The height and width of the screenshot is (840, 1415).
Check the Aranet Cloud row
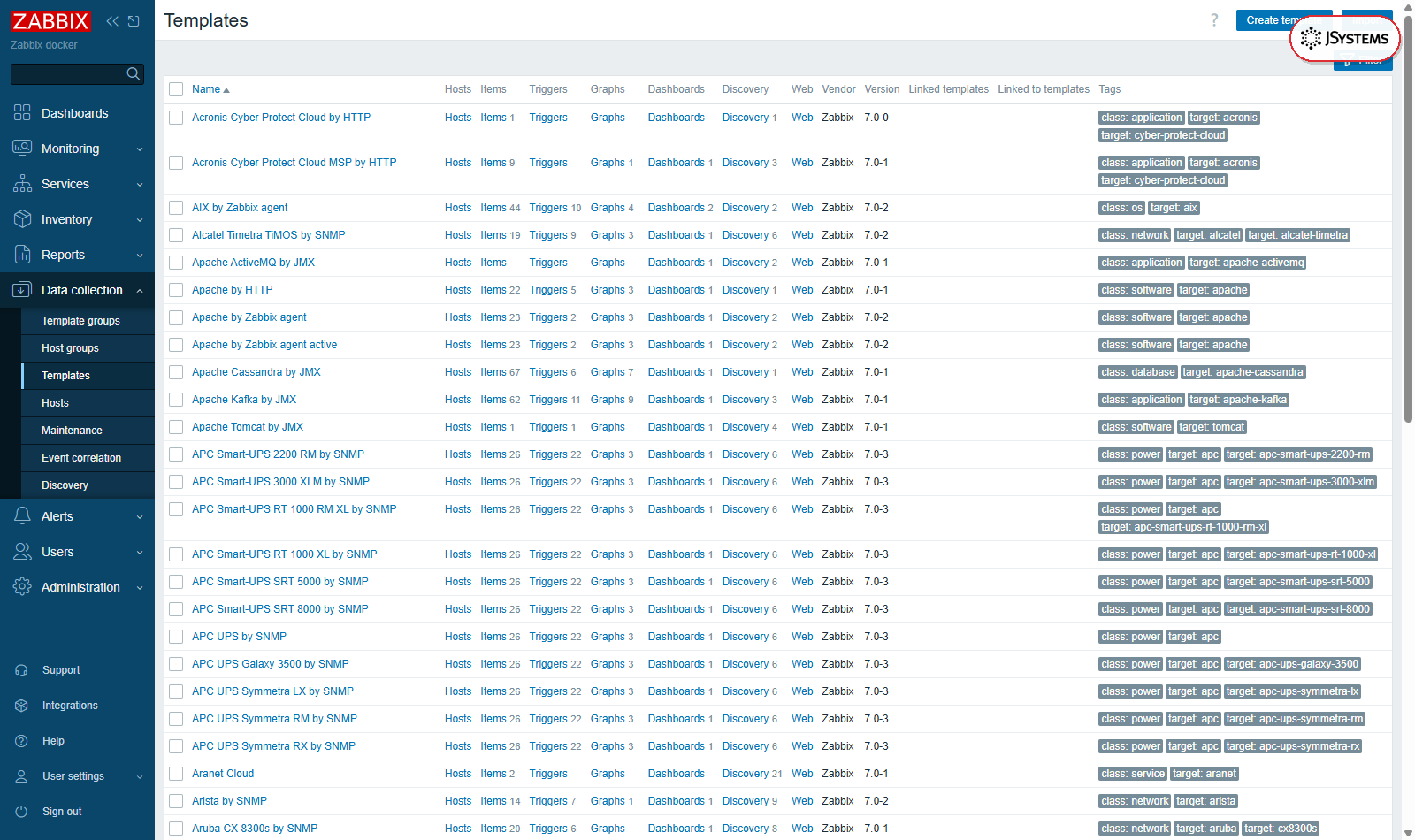click(x=176, y=774)
